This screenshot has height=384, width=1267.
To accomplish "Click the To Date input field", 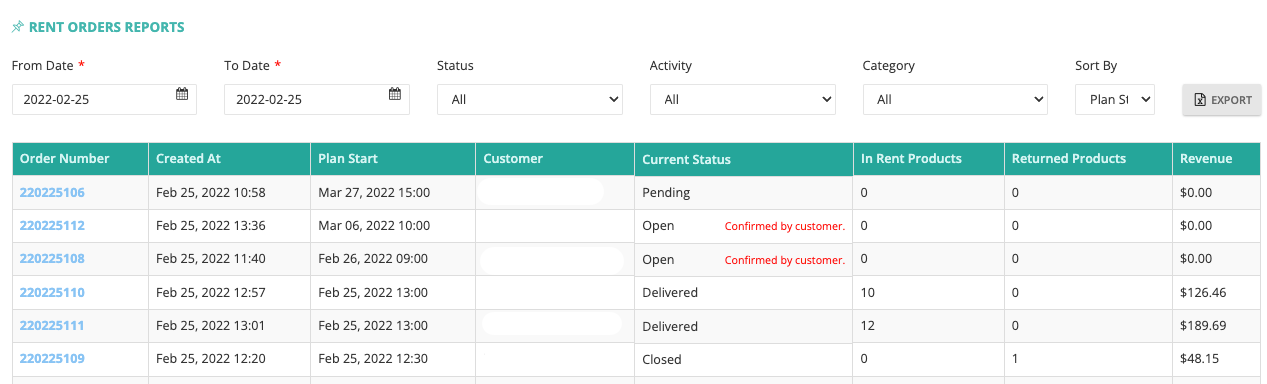I will (317, 99).
